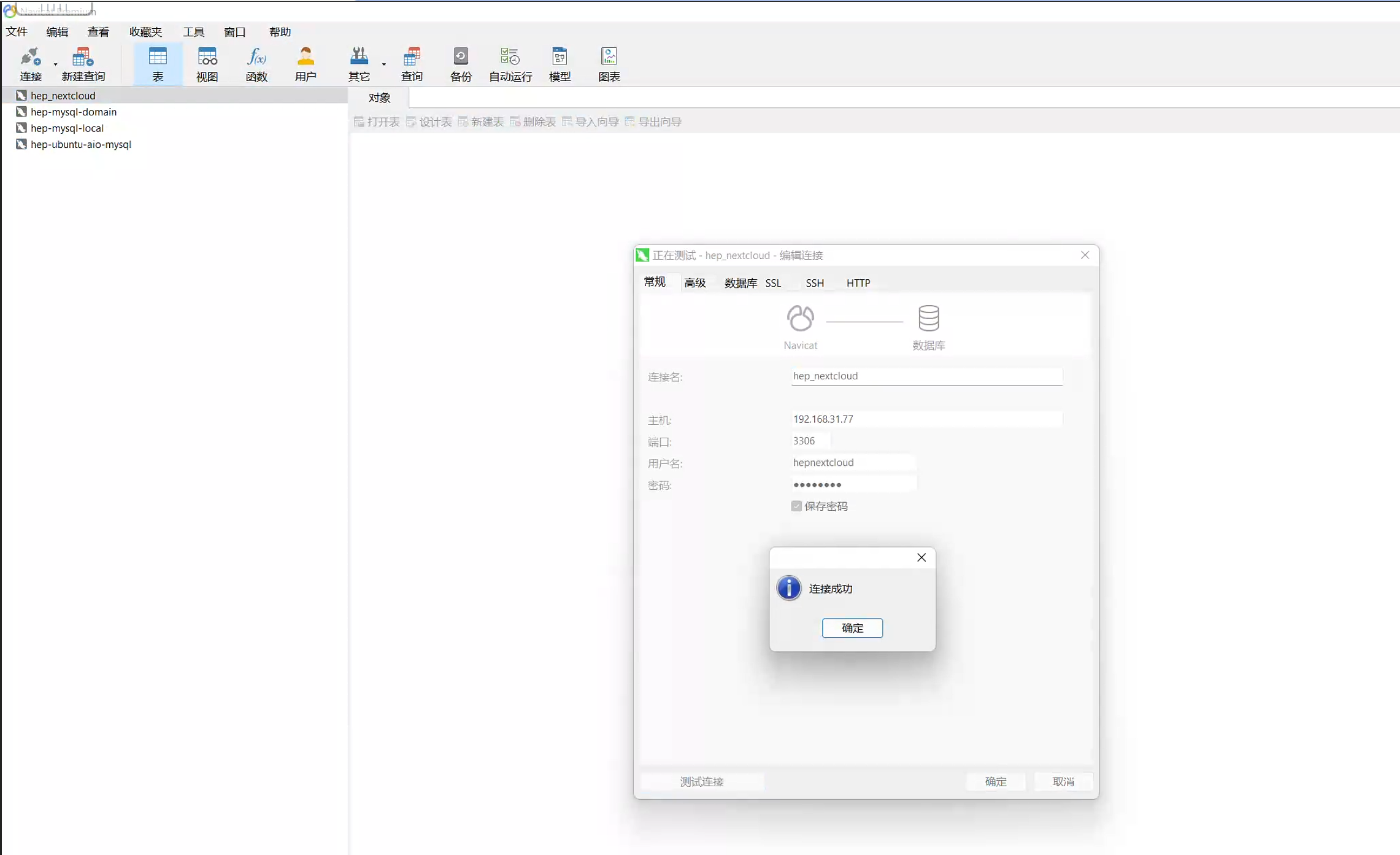Open the New Query tool
1400x855 pixels.
click(83, 64)
